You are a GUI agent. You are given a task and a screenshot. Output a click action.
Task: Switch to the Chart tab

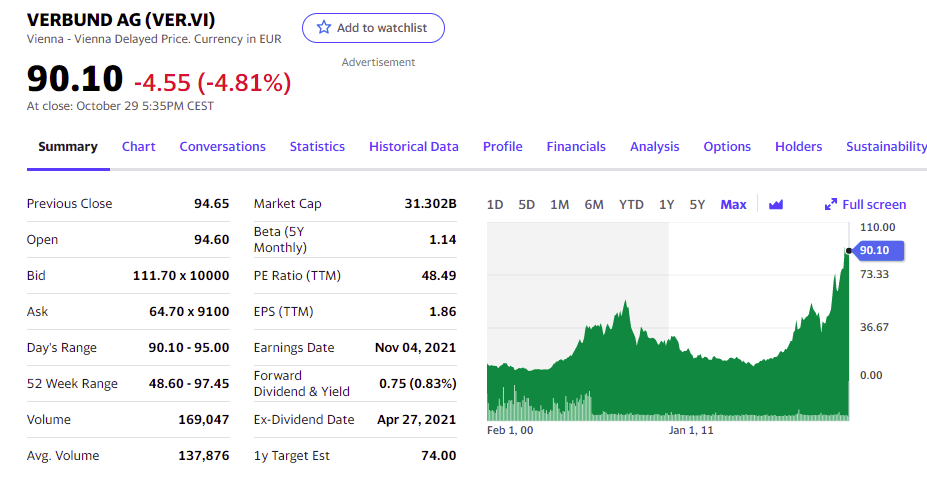(x=138, y=147)
